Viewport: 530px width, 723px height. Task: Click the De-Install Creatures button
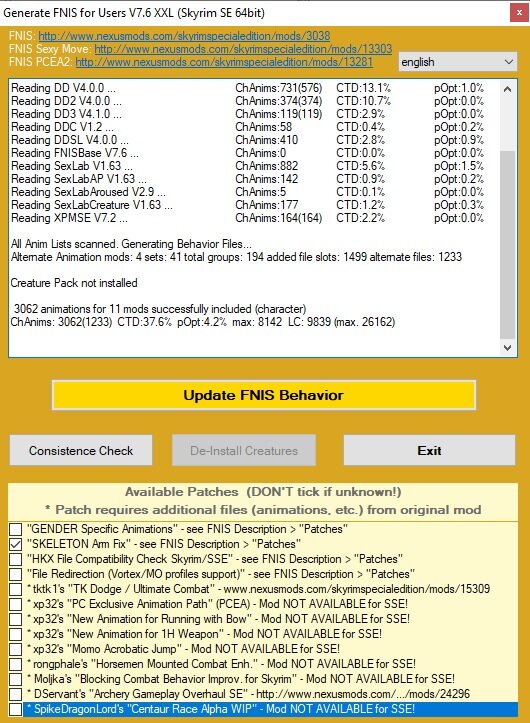coord(244,450)
